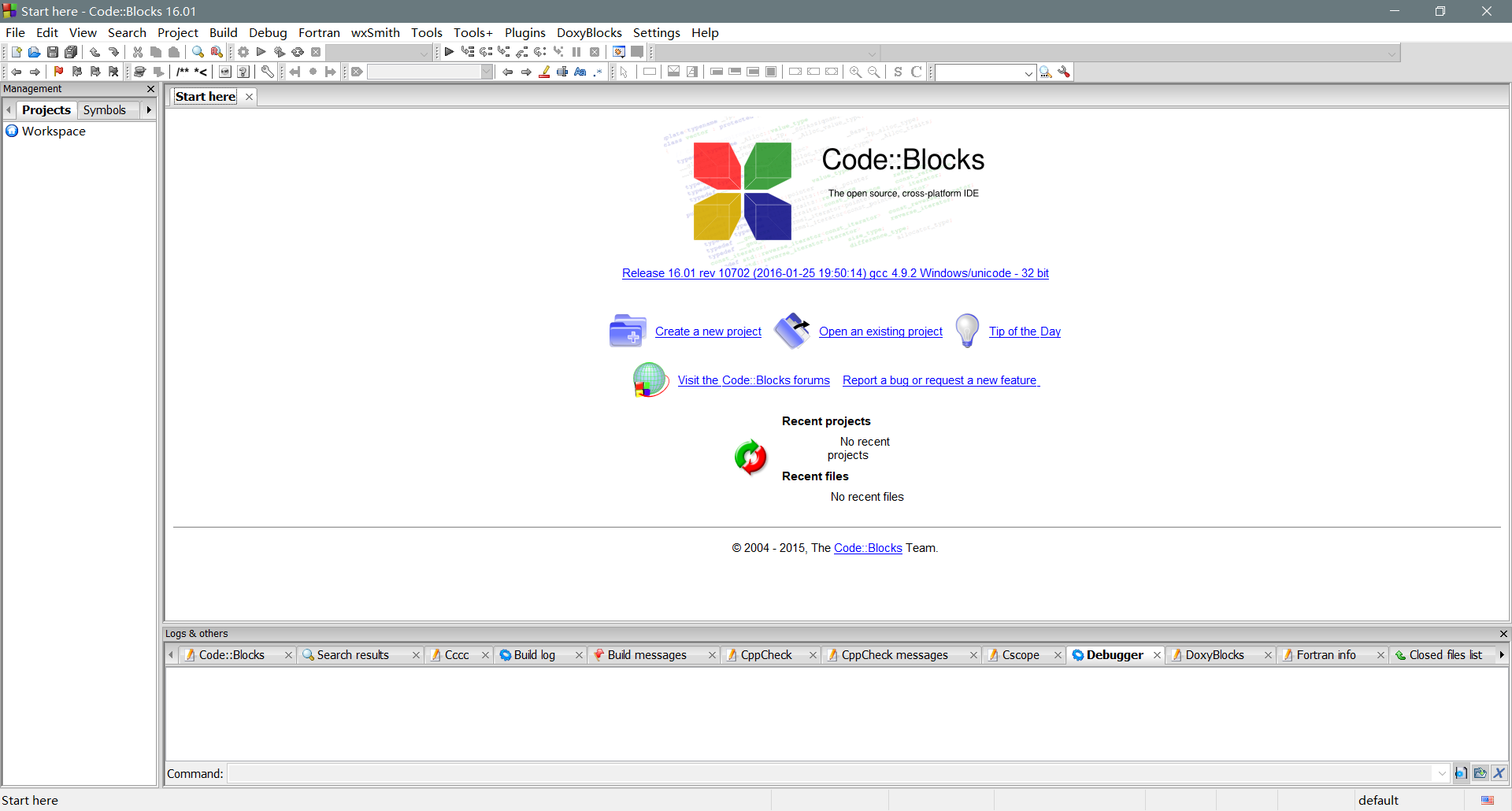
Task: Open the Tip of the Day link
Action: click(x=1024, y=331)
